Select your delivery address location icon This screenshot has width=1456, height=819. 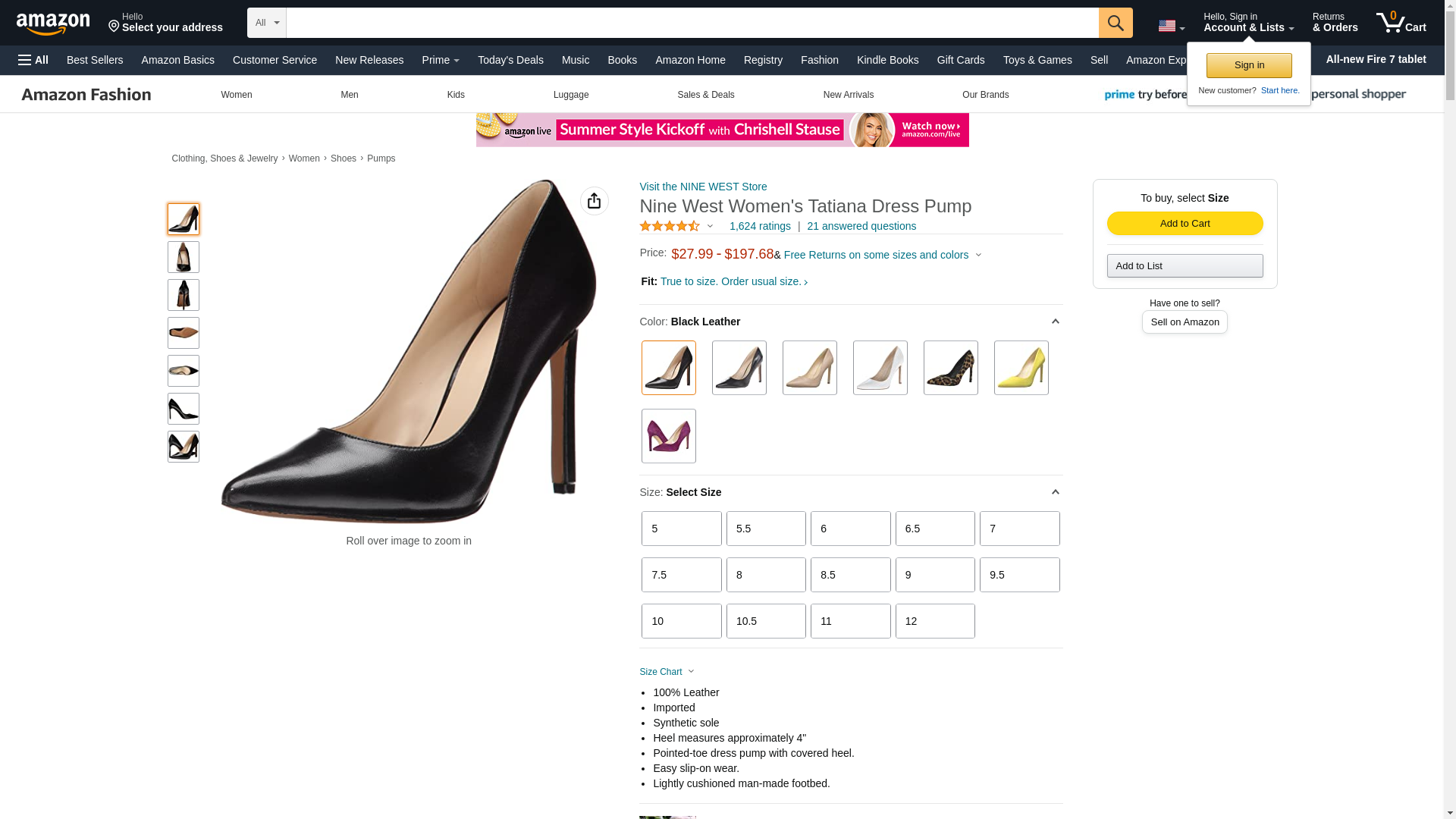tap(115, 27)
